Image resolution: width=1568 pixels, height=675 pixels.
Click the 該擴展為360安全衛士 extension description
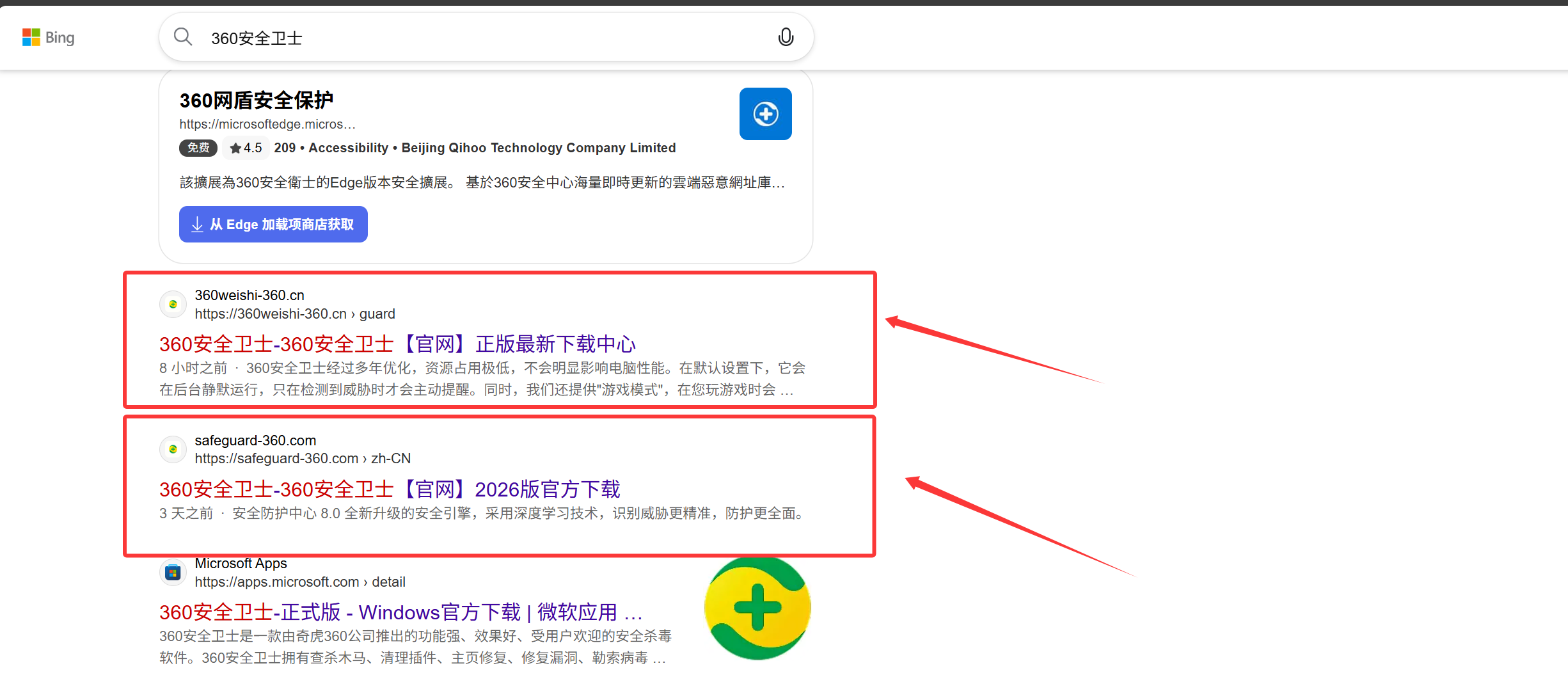(482, 183)
